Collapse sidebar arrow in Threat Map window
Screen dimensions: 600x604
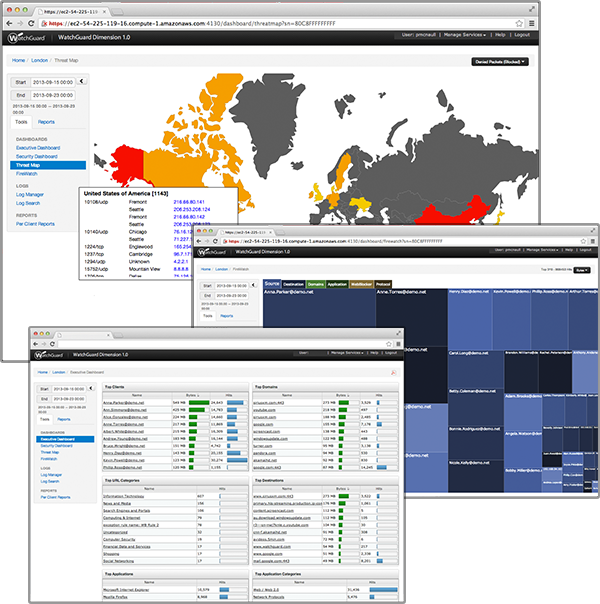[81, 81]
